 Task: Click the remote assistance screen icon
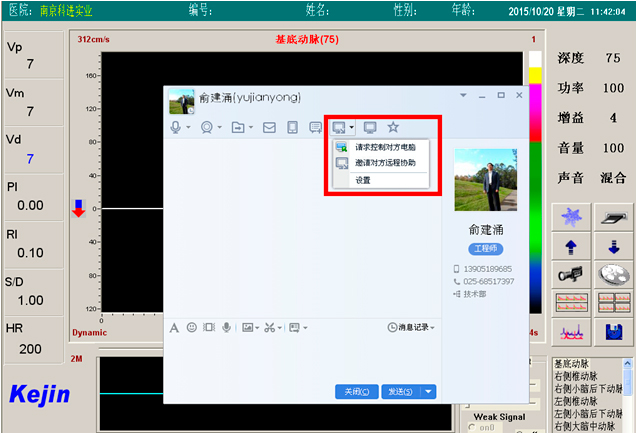[338, 128]
